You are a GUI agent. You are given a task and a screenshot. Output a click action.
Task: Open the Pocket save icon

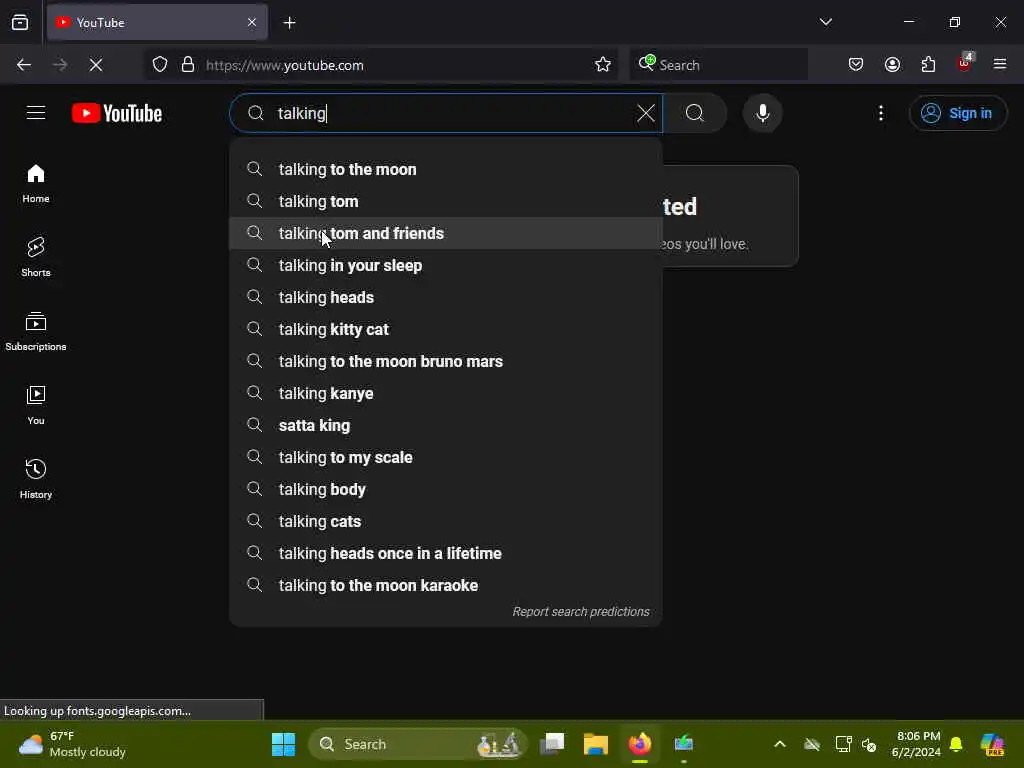point(856,65)
